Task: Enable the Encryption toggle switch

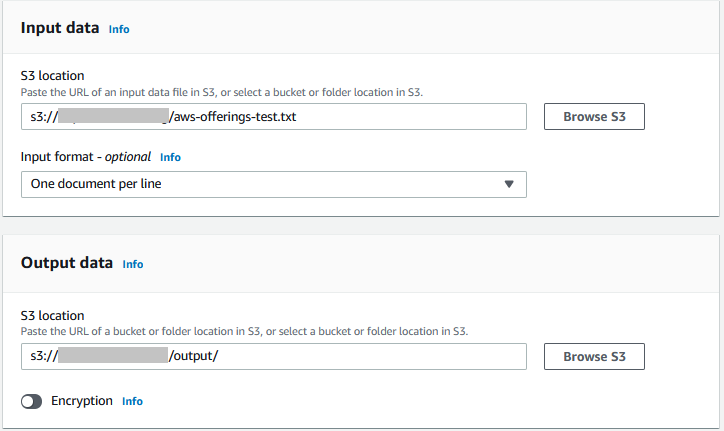Action: pos(32,401)
